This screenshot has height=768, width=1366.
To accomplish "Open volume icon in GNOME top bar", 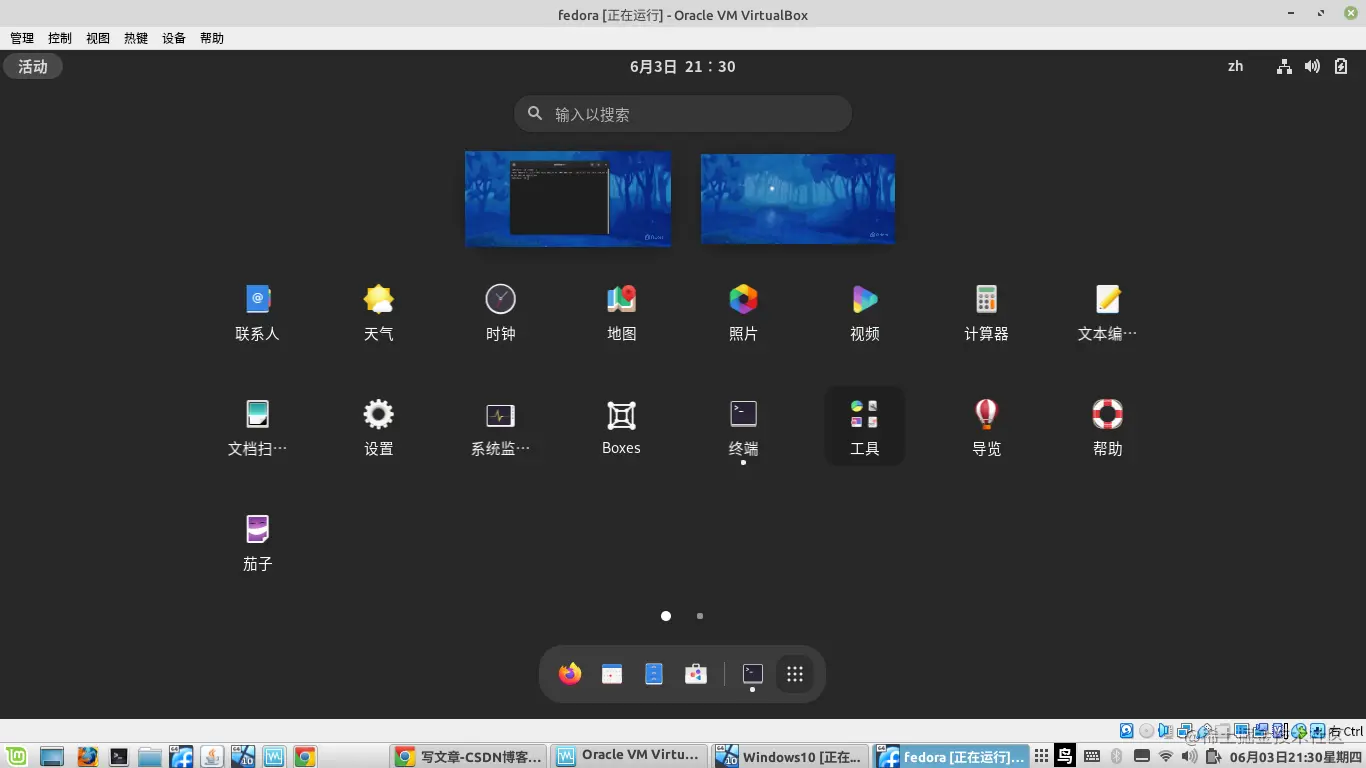I will [1312, 66].
